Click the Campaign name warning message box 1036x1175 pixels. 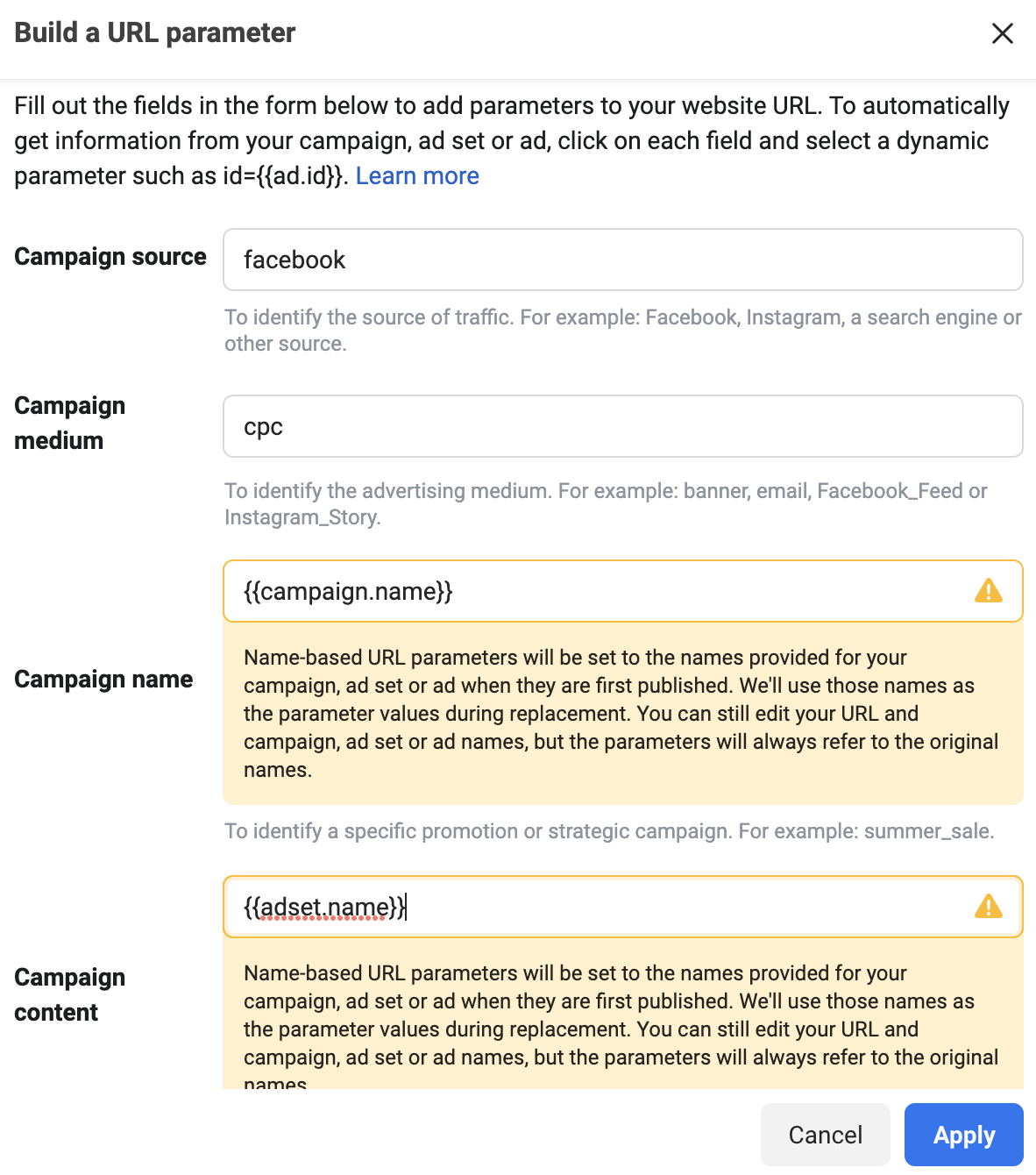pos(623,713)
